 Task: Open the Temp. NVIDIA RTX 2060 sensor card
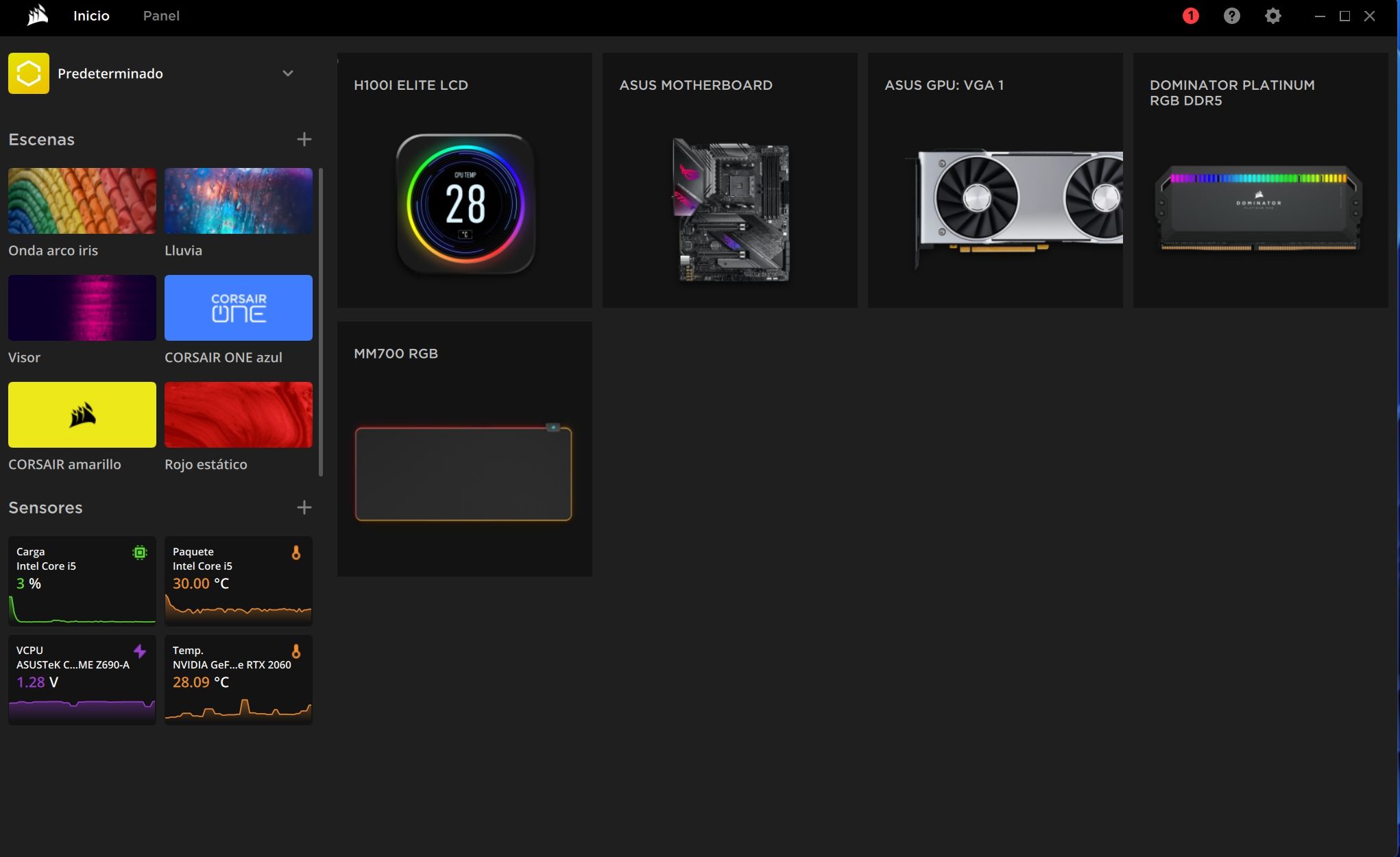click(x=239, y=679)
